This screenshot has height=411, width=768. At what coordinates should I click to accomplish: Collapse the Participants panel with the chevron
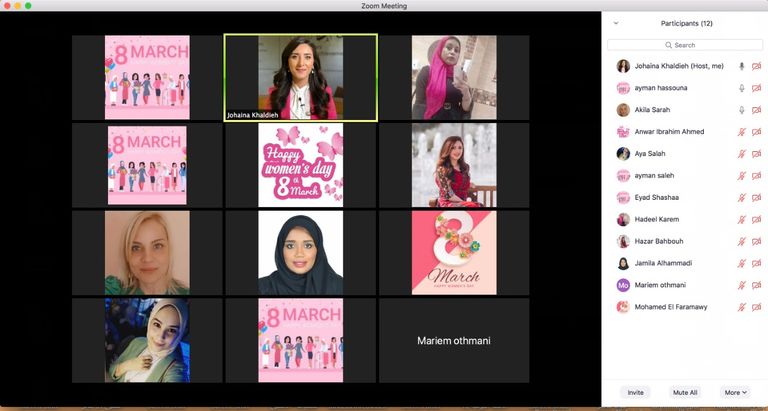click(x=616, y=23)
